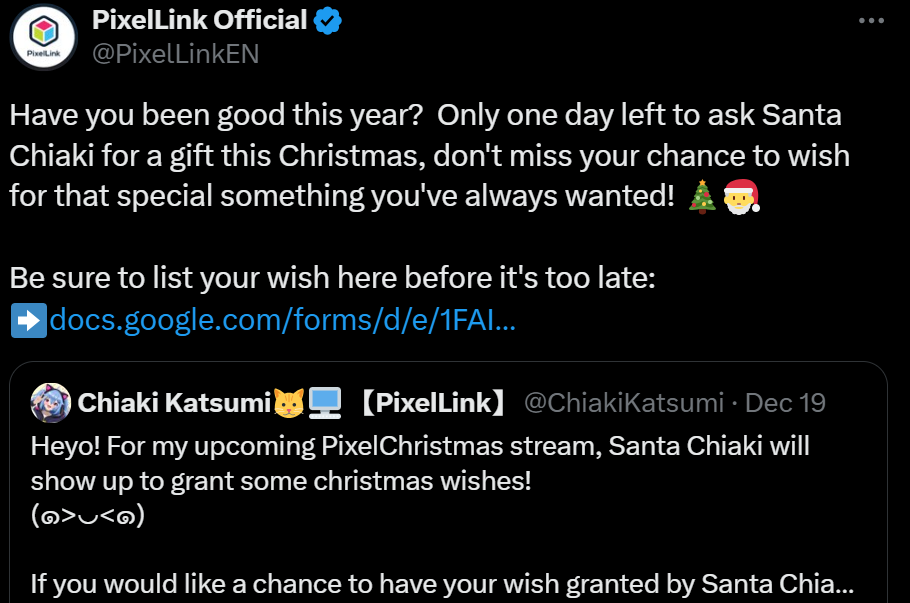Expand truncated "If you would like a chance" line
Image resolution: width=910 pixels, height=603 pixels.
pyautogui.click(x=442, y=583)
